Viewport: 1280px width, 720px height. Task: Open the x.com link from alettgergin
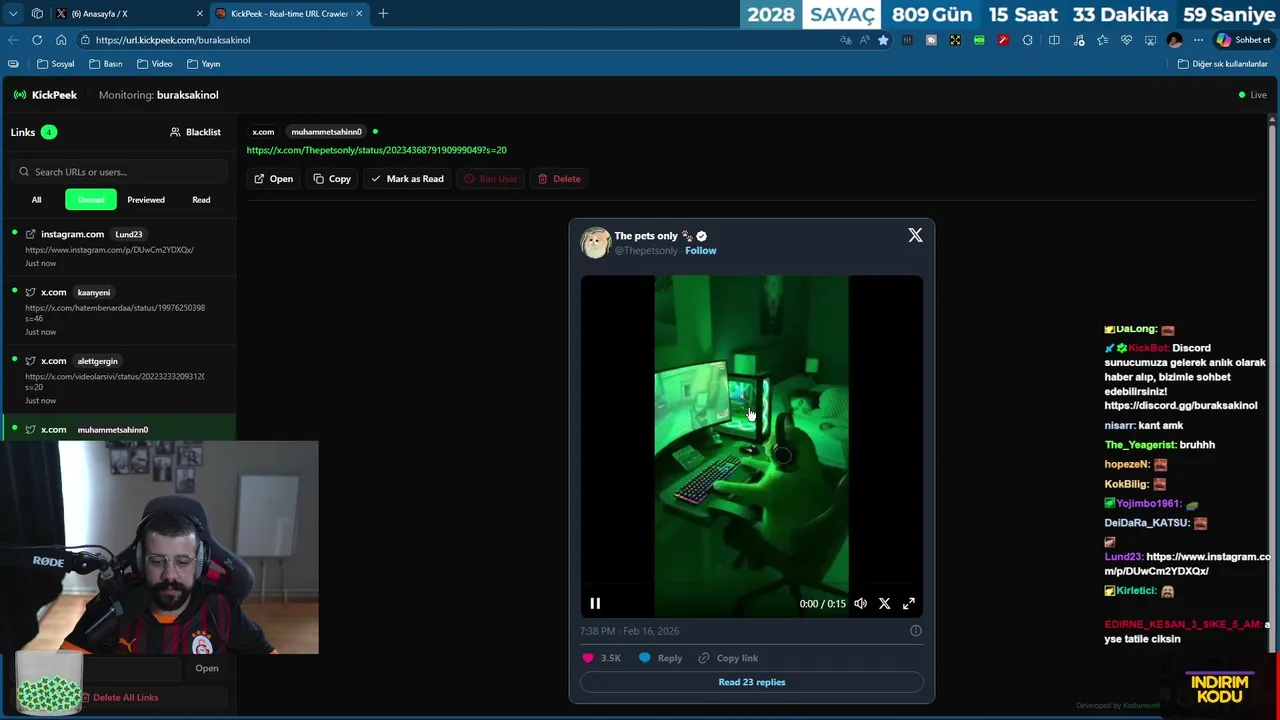point(119,380)
